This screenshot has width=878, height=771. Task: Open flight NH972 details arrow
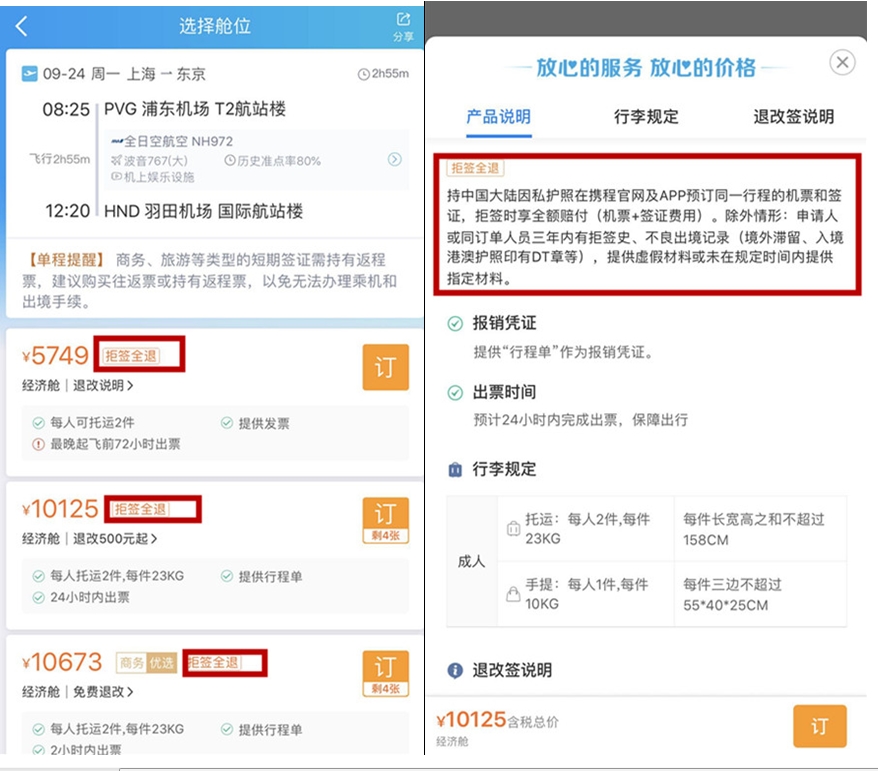click(395, 160)
